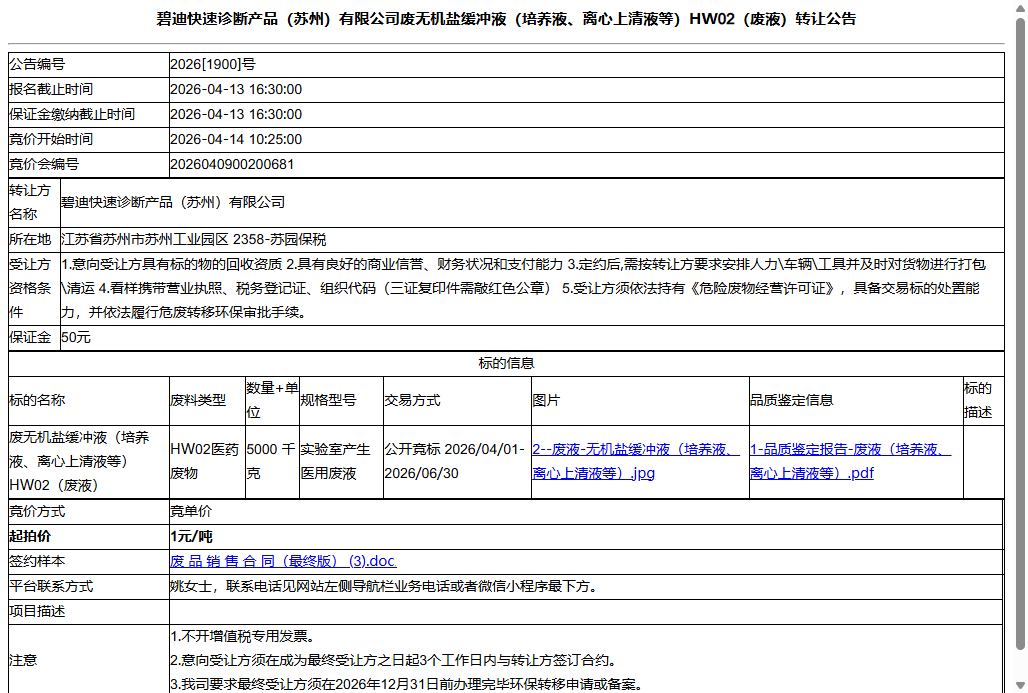Click the 保证金 label
This screenshot has width=1028, height=693.
pos(30,338)
